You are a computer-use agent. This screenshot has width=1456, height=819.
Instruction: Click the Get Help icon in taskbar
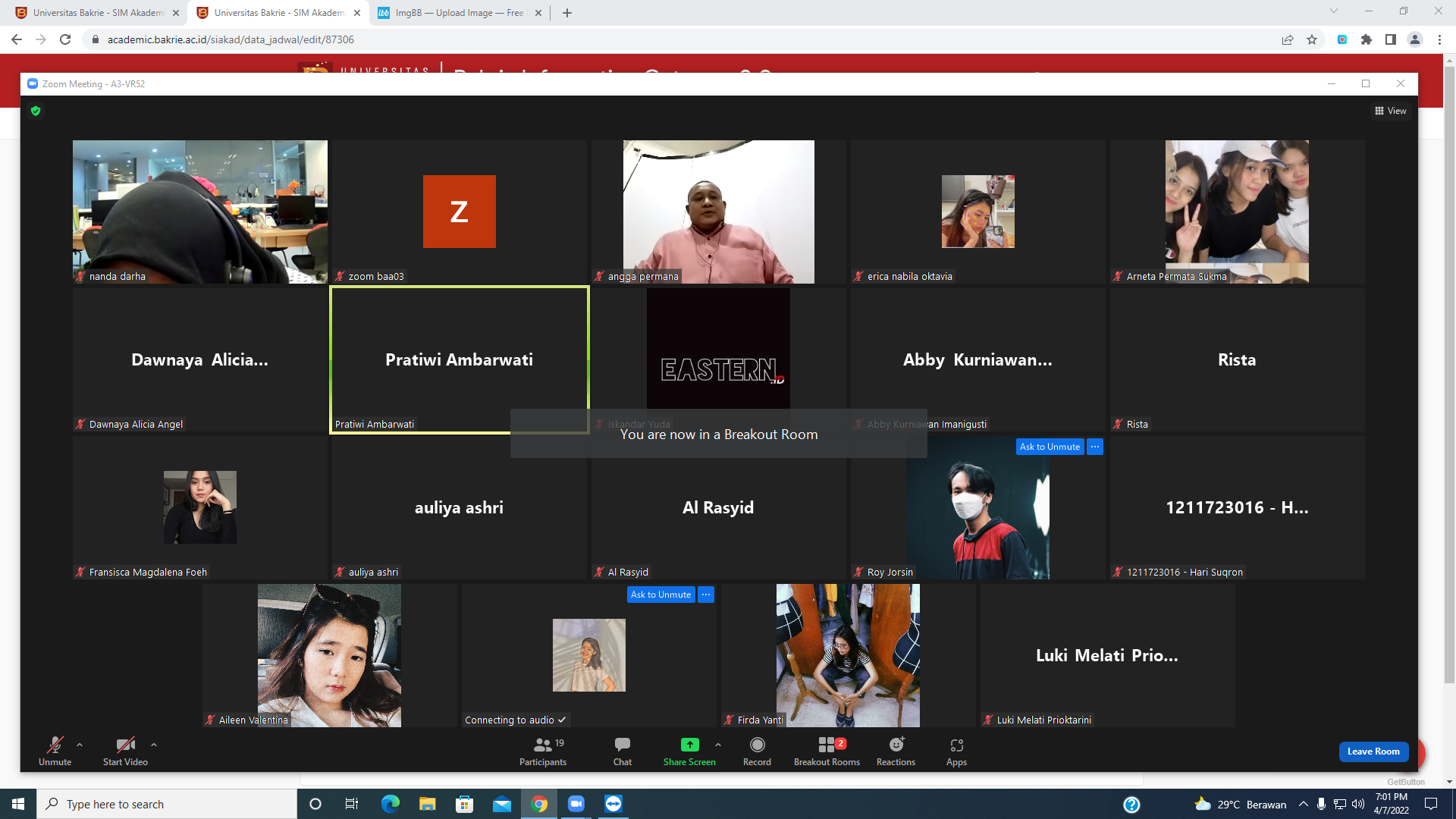click(x=1131, y=805)
